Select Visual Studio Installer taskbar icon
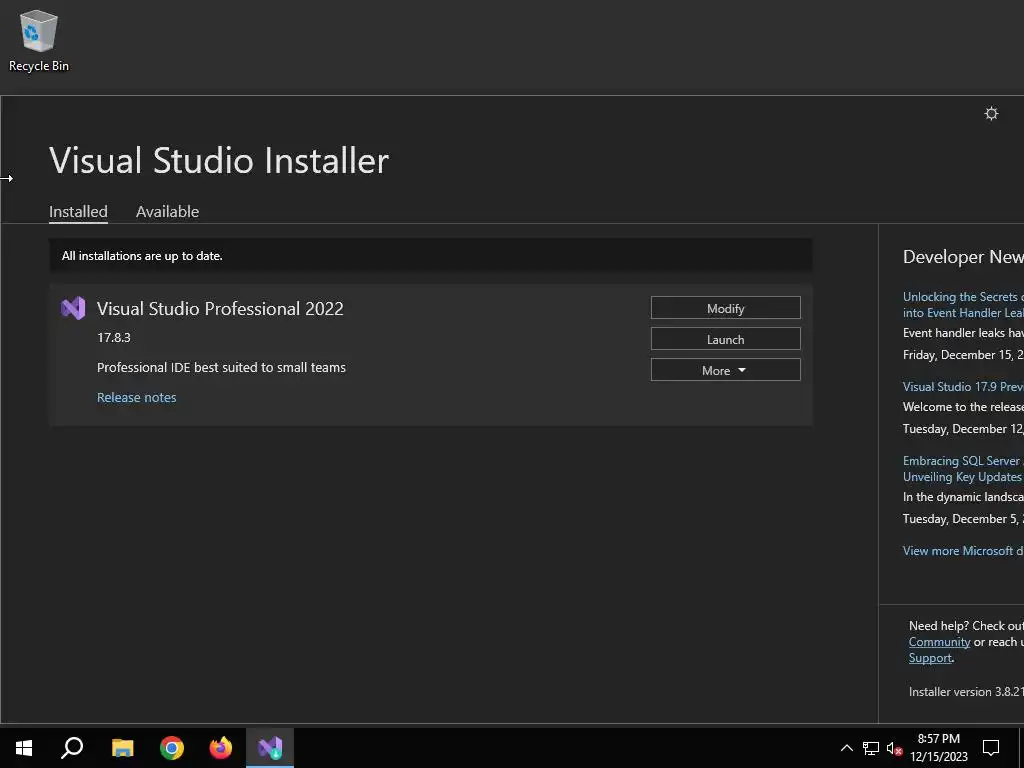 point(270,748)
